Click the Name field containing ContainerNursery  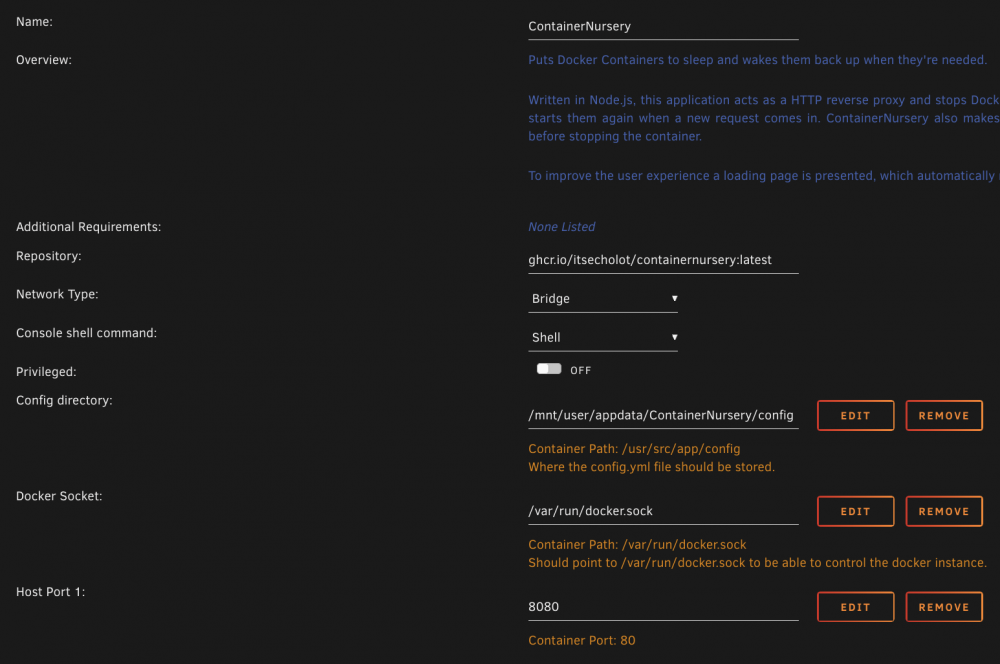point(663,27)
